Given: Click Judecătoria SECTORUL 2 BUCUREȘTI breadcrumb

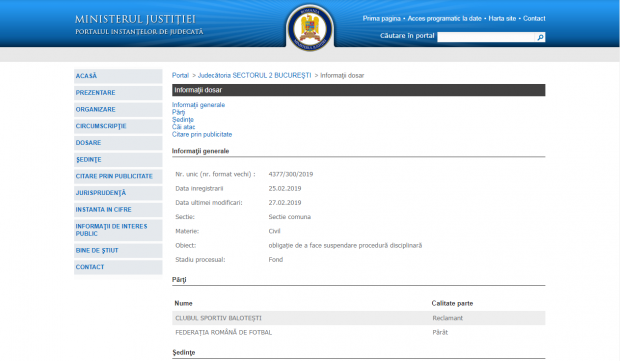Looking at the screenshot, I should (254, 76).
